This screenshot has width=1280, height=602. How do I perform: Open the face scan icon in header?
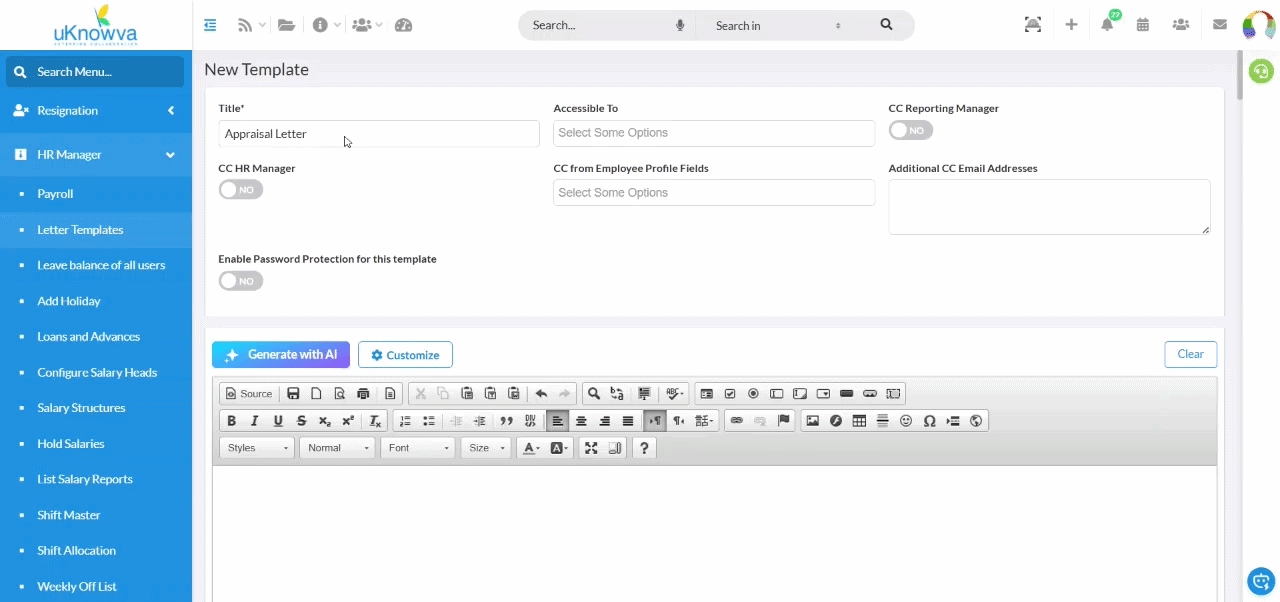(x=1033, y=25)
